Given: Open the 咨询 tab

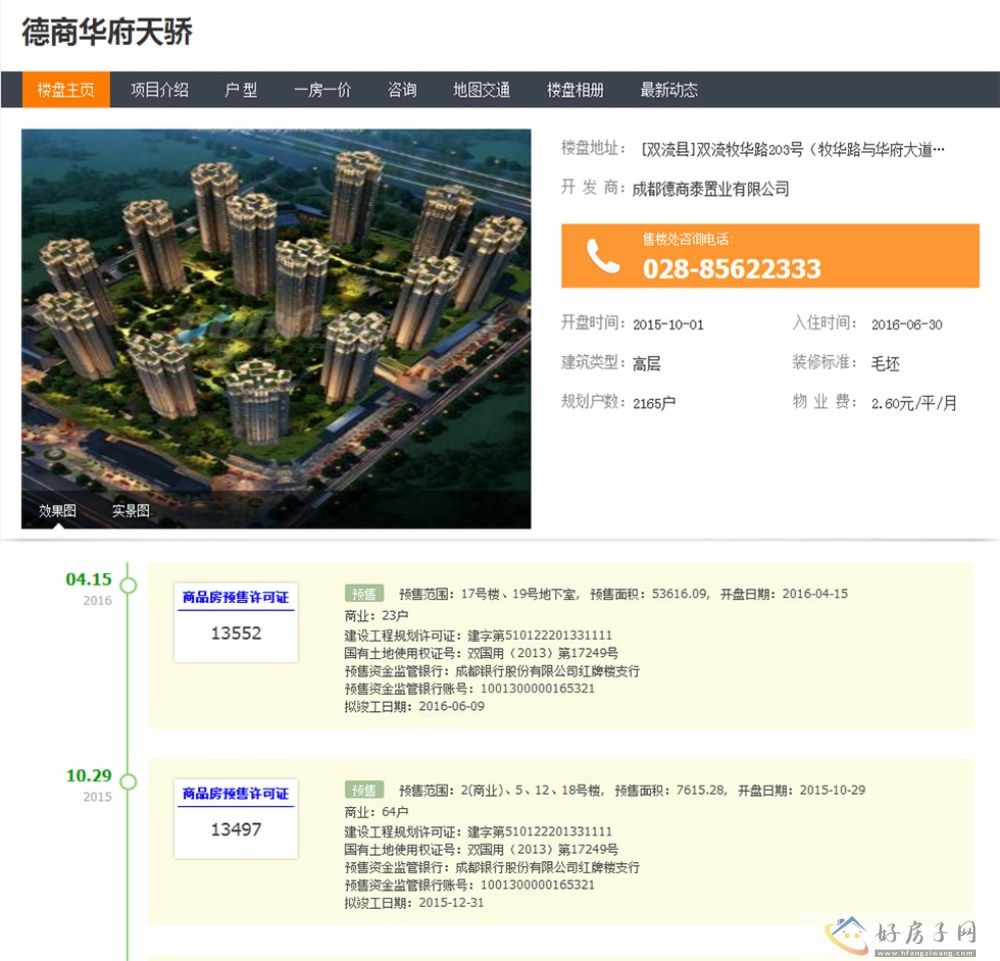Looking at the screenshot, I should [402, 90].
